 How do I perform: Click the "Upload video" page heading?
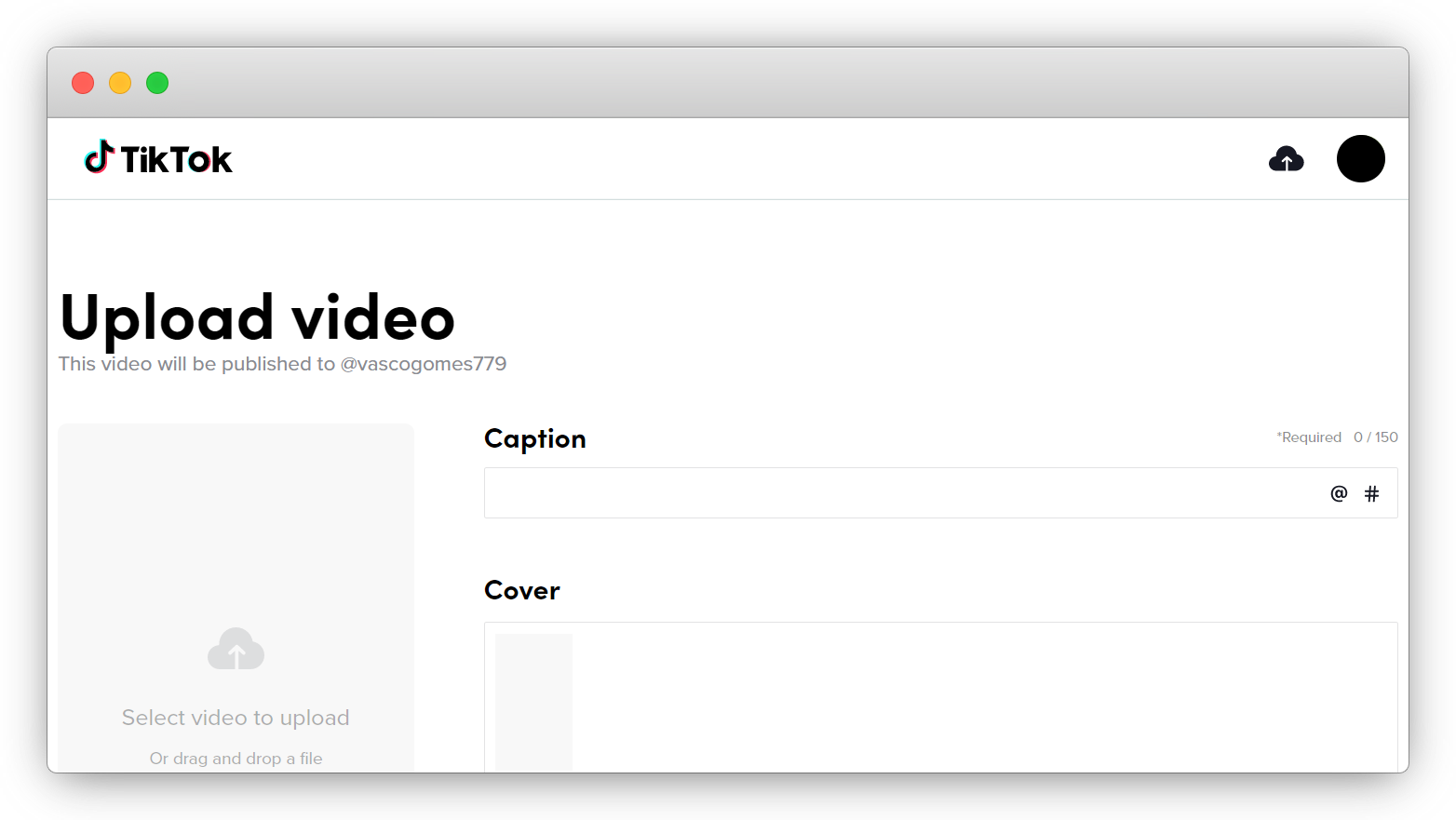pyautogui.click(x=257, y=317)
